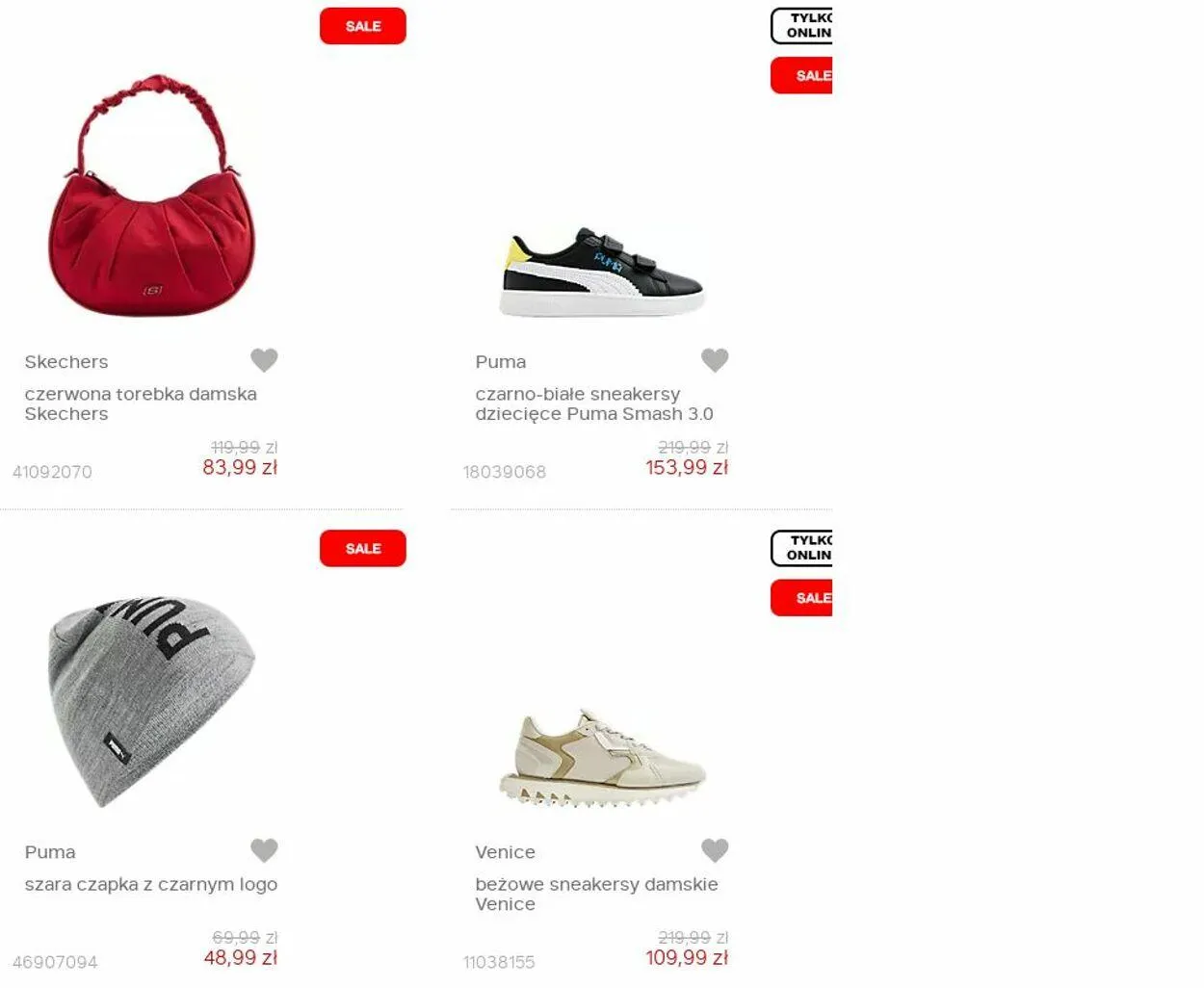Viewport: 1204px width, 988px height.
Task: Add Puma Smash 3.0 sneakers to wishlist heart
Action: (x=715, y=360)
